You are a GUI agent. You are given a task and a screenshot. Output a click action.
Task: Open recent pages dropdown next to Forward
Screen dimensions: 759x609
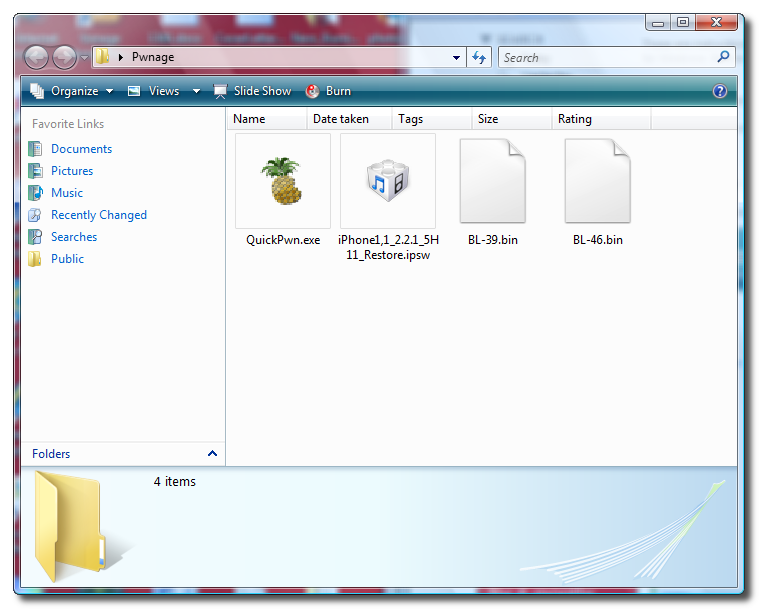pyautogui.click(x=84, y=58)
